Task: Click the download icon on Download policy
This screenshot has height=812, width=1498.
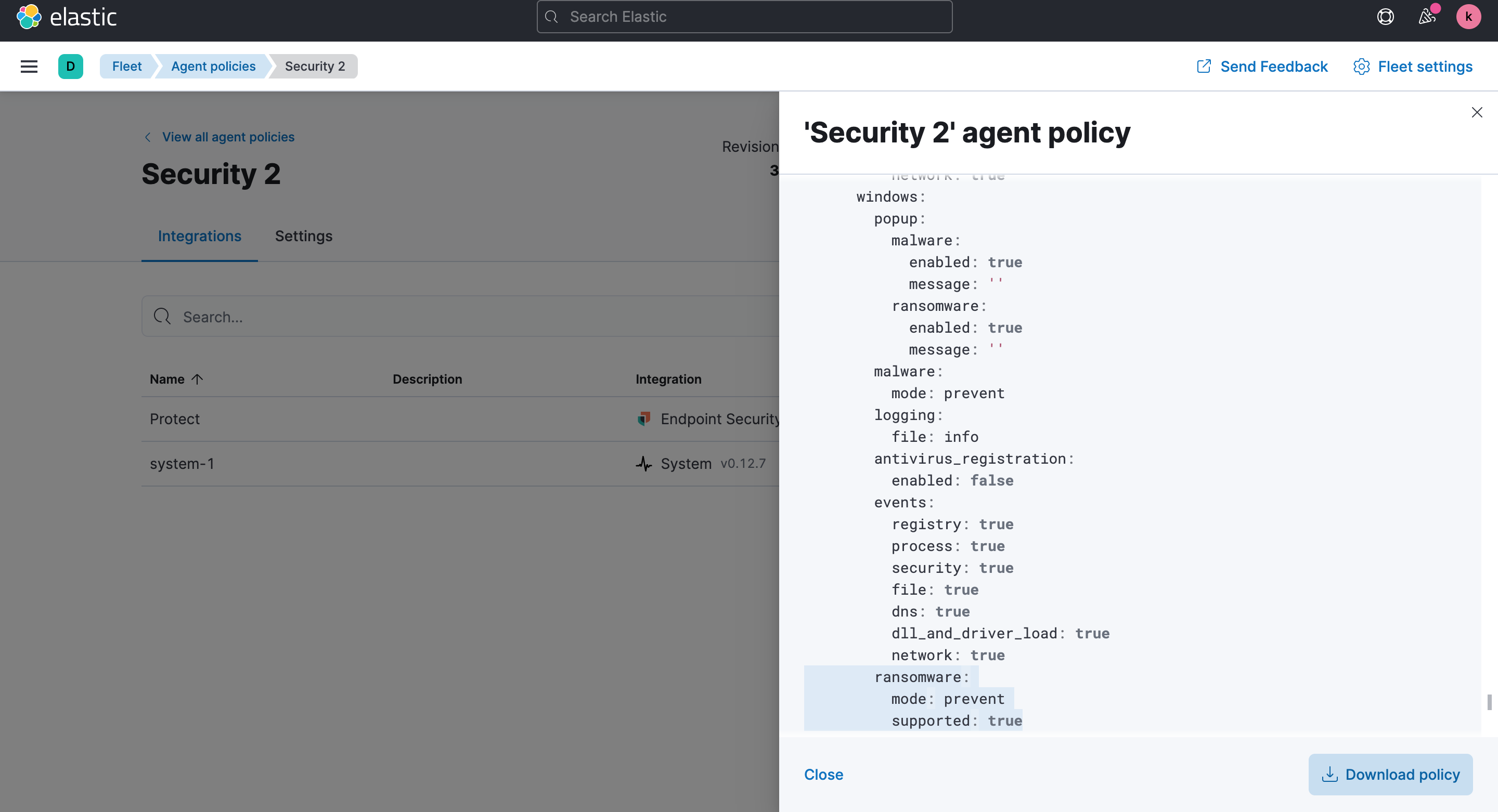Action: 1331,774
